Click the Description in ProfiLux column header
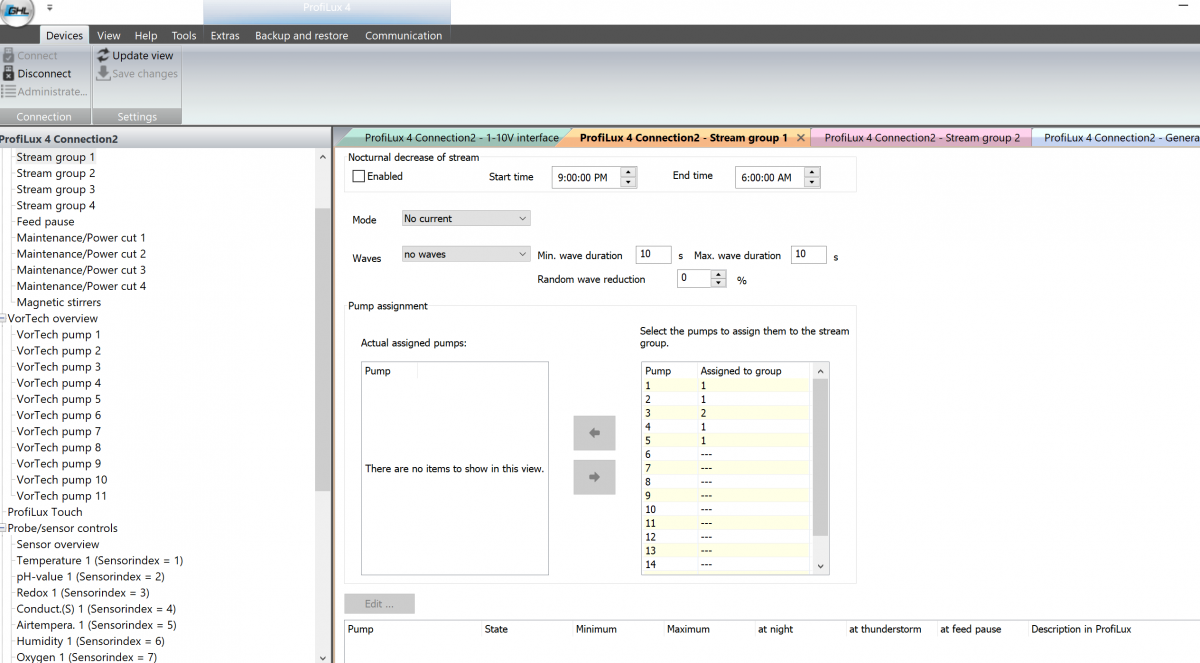 (1081, 629)
